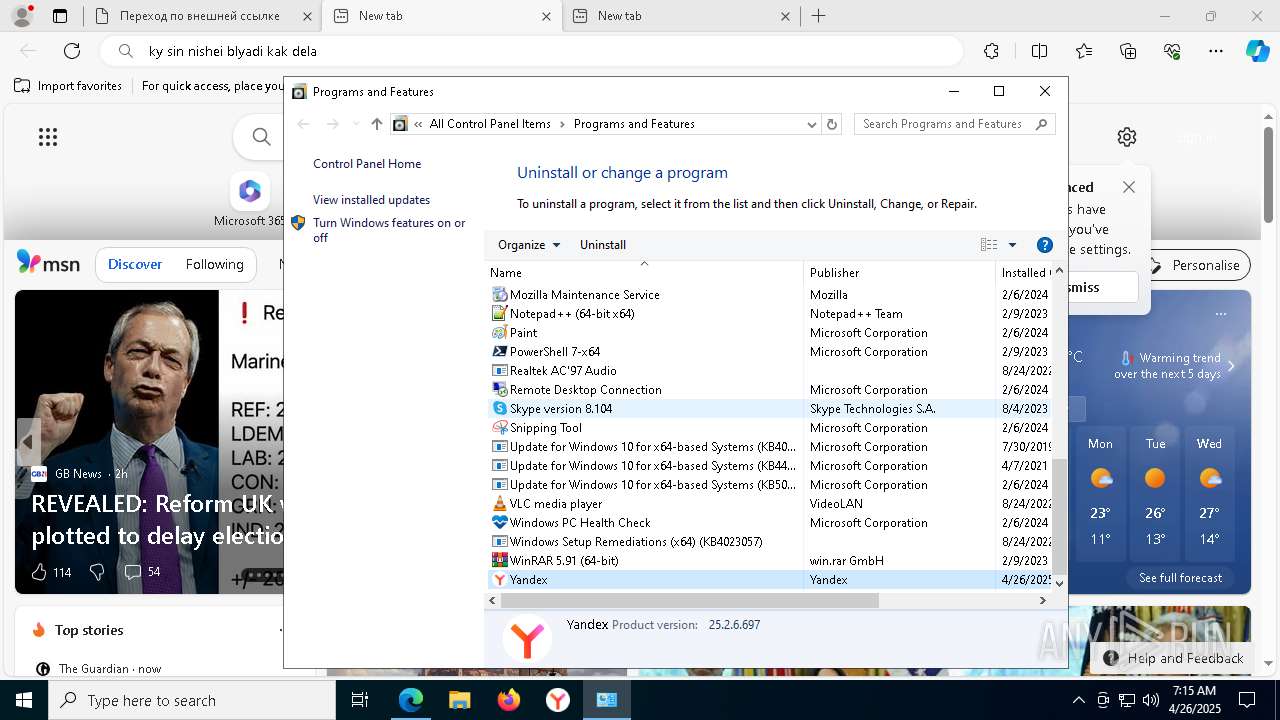Click the Windows PC Health Check icon
This screenshot has width=1280, height=720.
pos(500,523)
